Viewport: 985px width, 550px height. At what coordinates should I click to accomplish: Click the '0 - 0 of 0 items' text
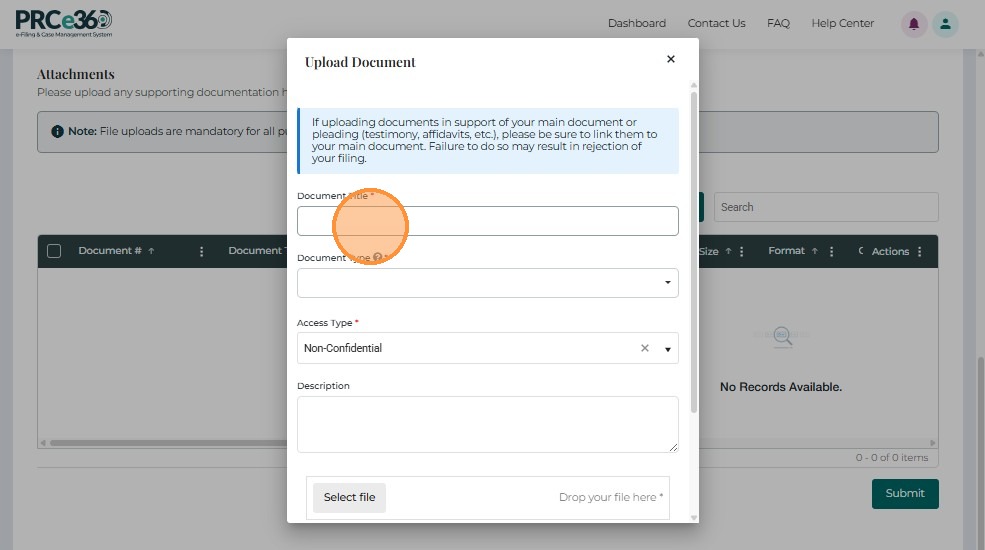point(891,458)
